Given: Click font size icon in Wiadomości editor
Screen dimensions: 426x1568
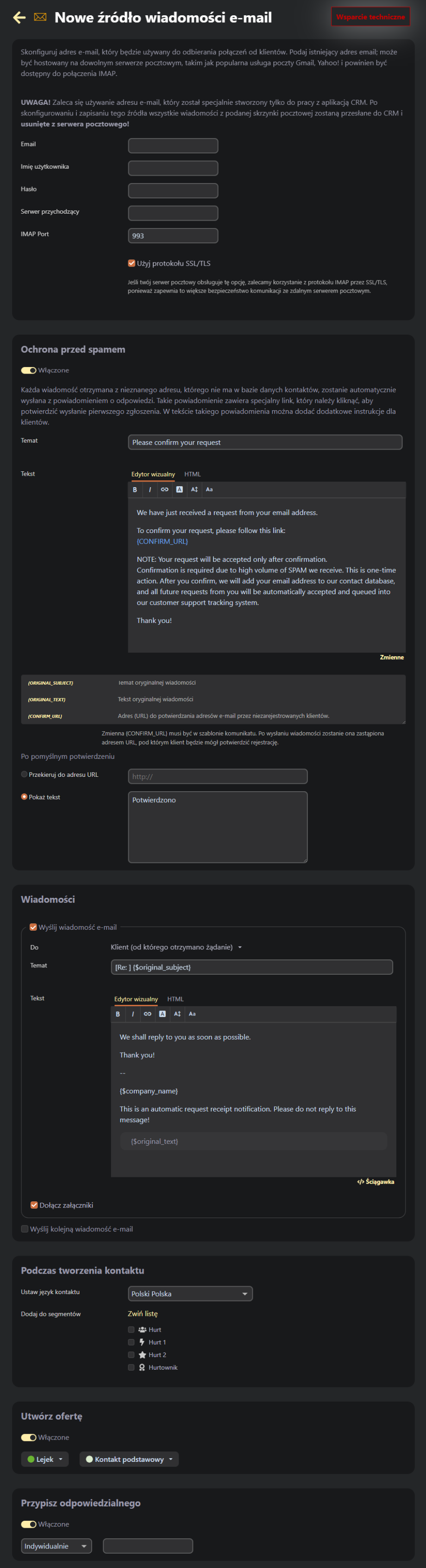Looking at the screenshot, I should tap(177, 1014).
